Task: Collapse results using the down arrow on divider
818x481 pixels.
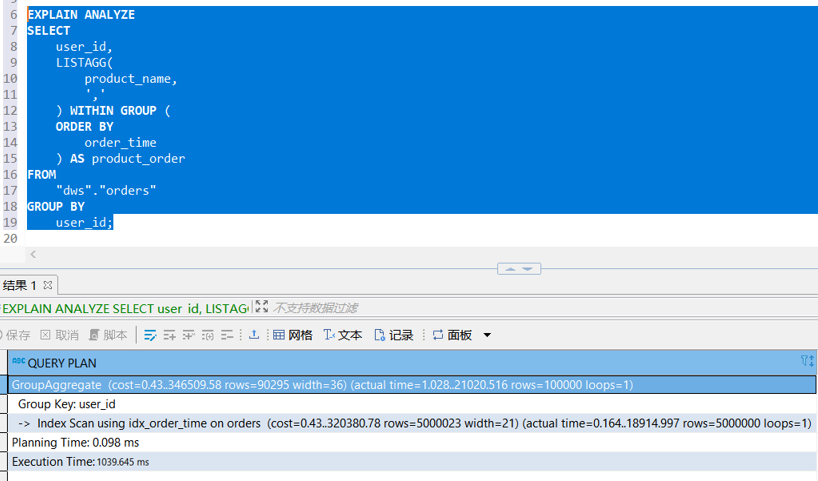Action: click(x=530, y=269)
